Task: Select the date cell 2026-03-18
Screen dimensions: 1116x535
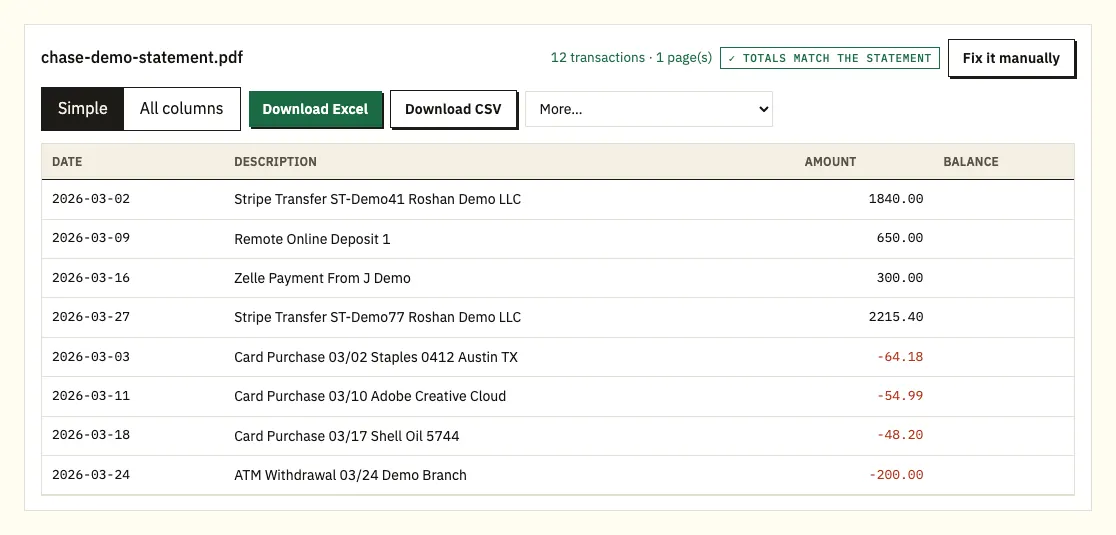Action: (91, 435)
